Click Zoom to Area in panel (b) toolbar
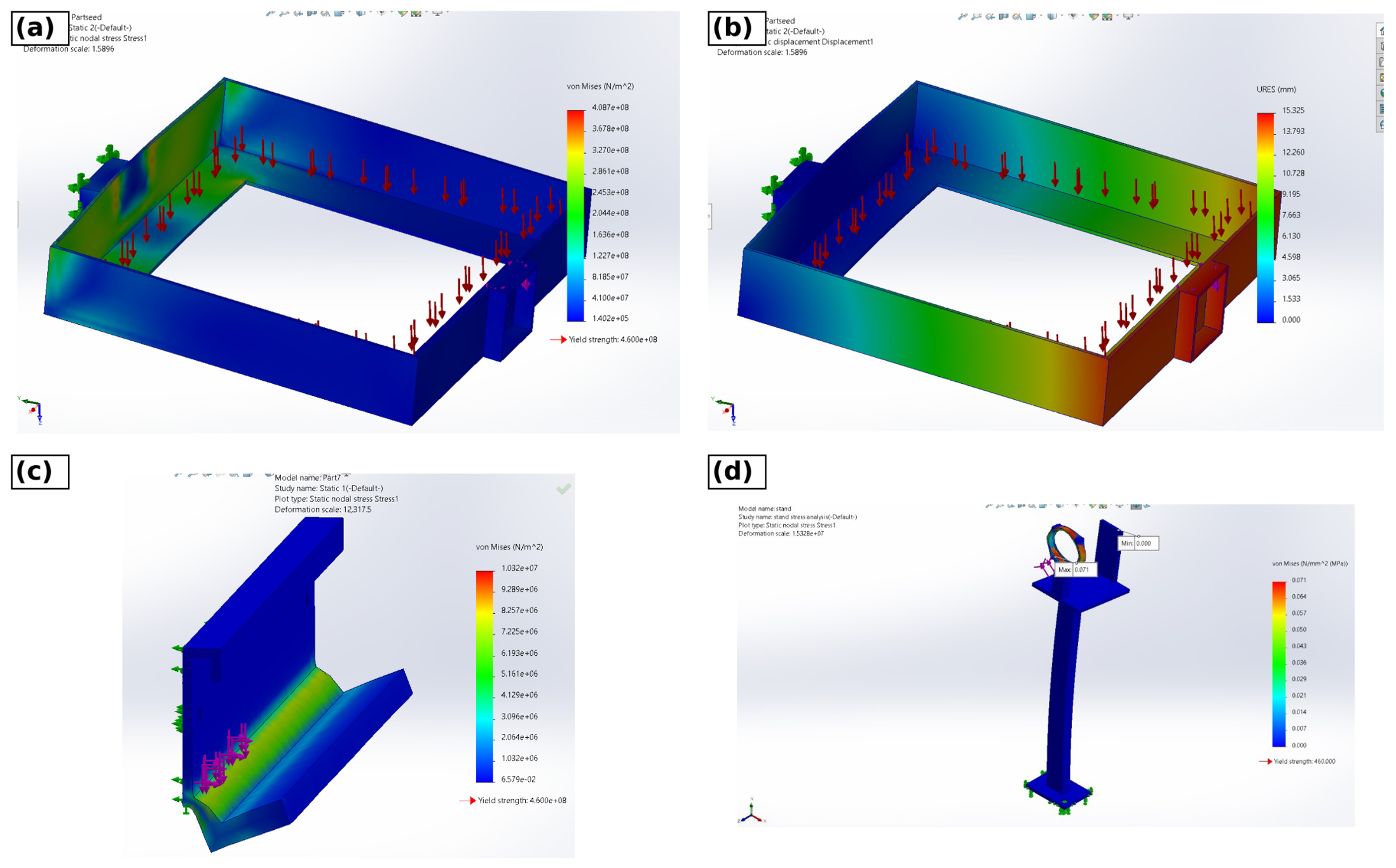 click(976, 17)
